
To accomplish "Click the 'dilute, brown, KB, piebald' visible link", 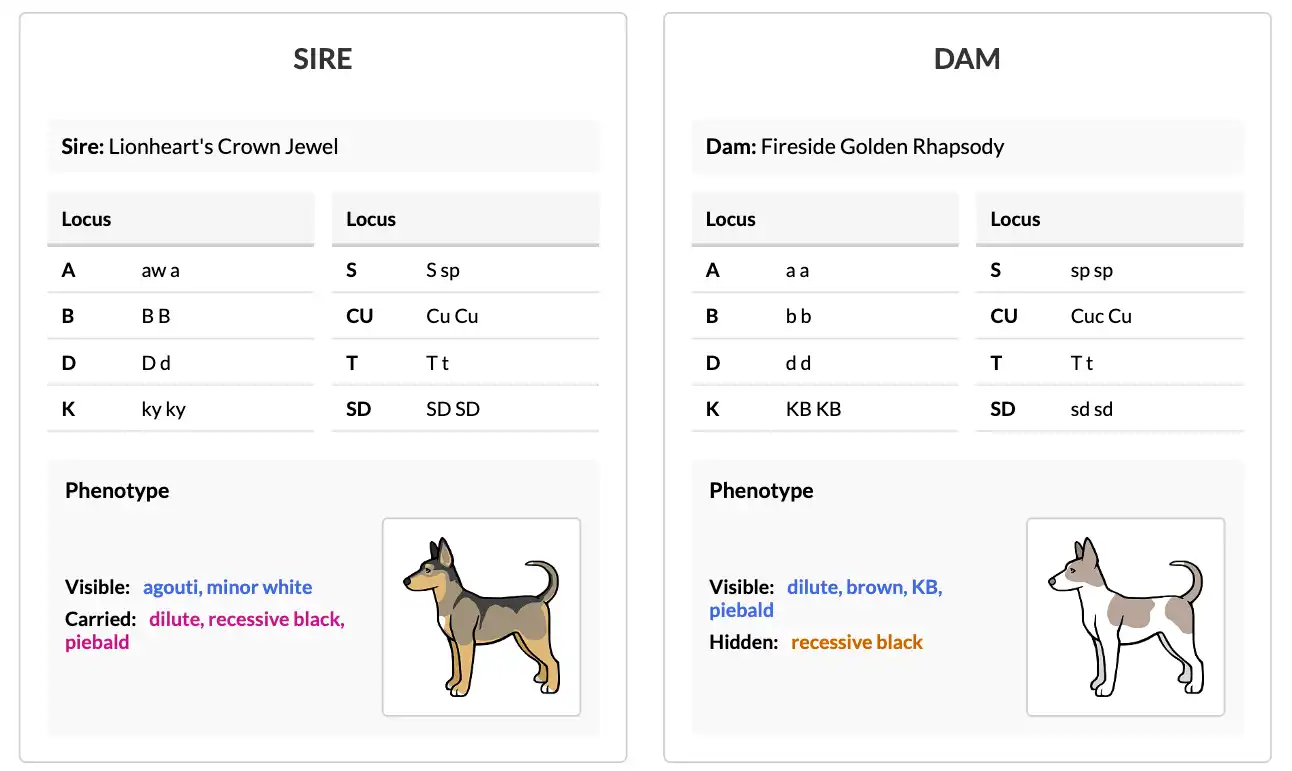I will tap(864, 587).
